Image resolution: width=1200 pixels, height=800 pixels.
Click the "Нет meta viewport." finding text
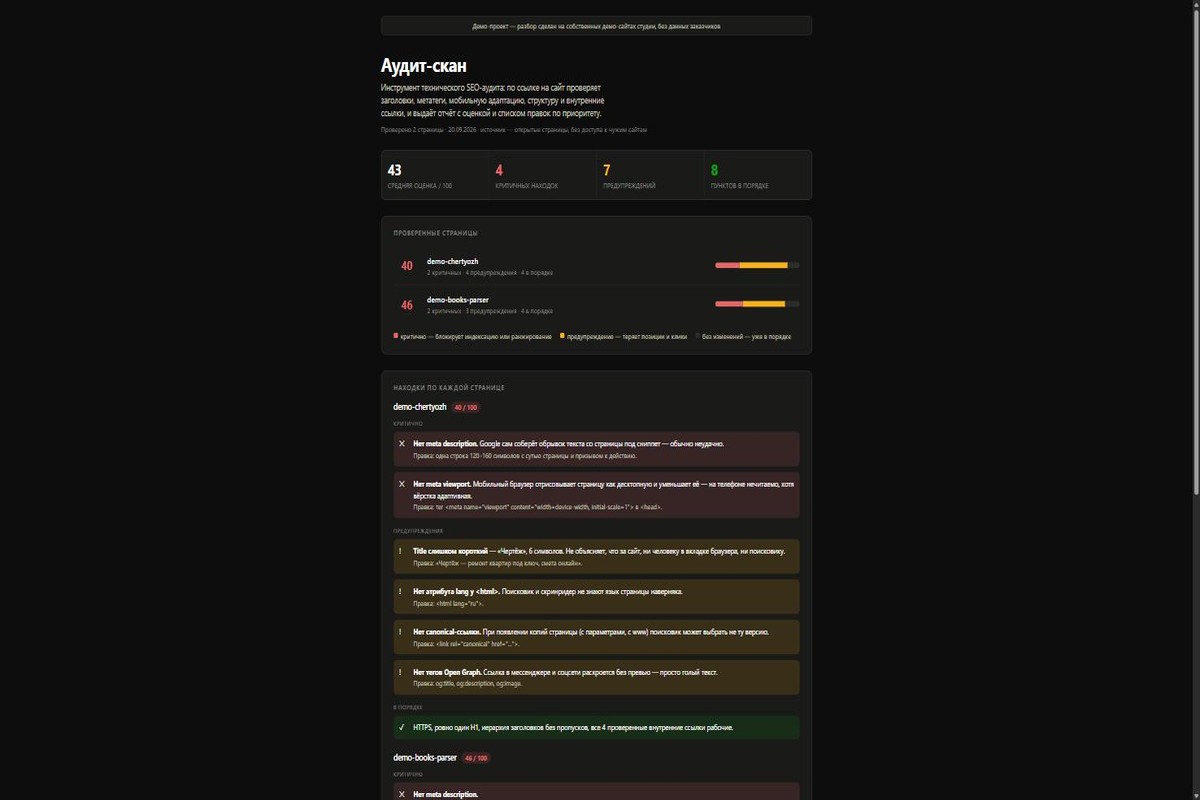(x=442, y=483)
